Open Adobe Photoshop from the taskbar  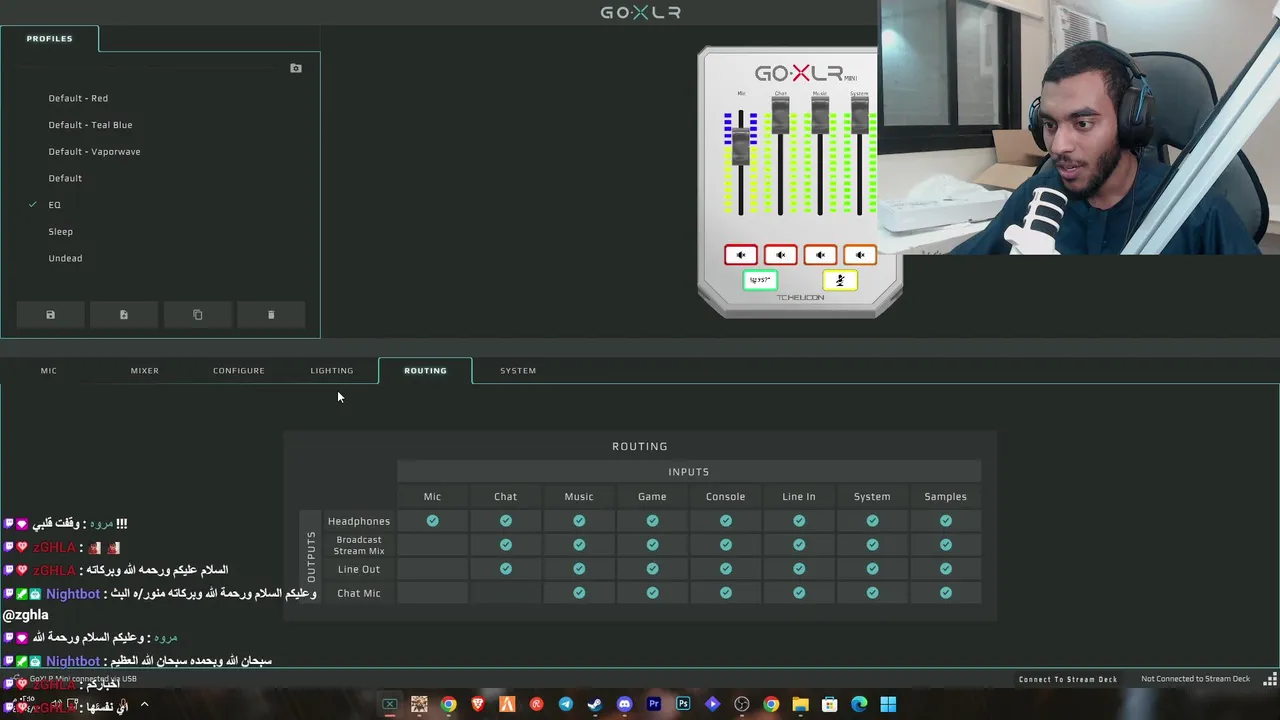(683, 704)
